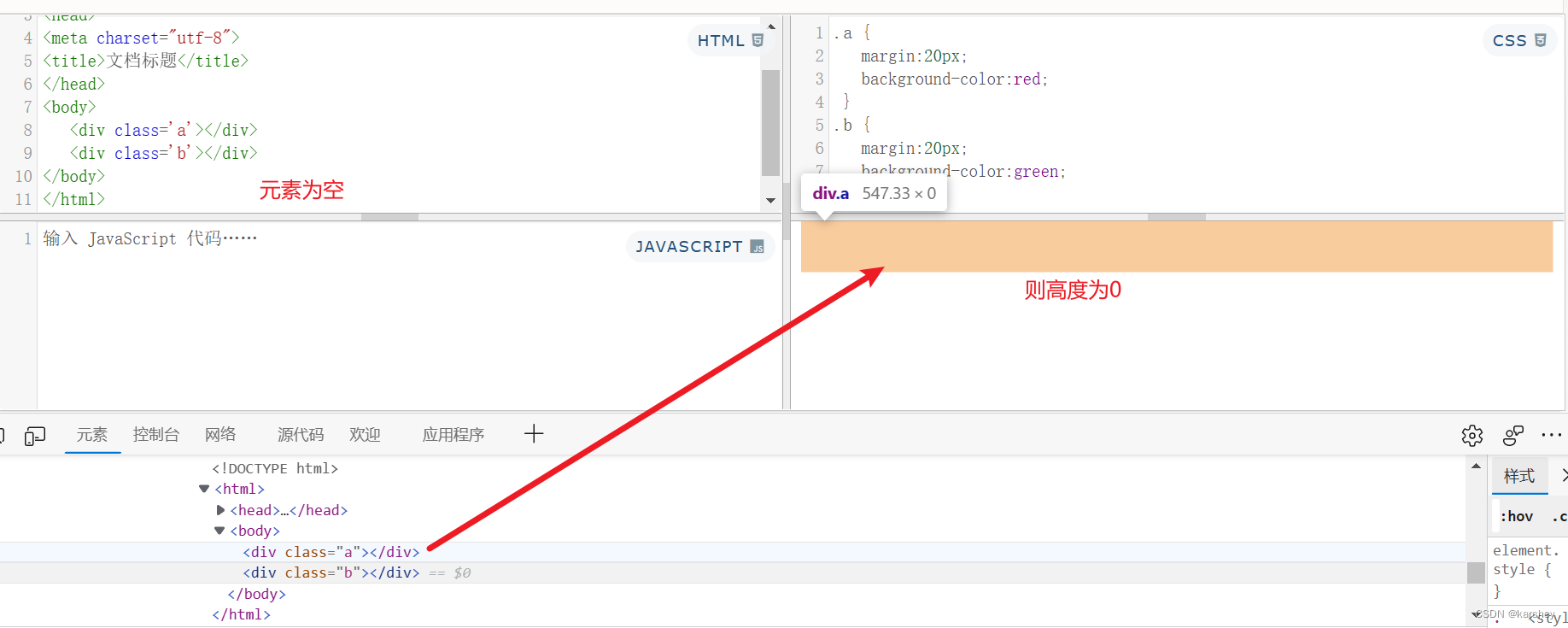This screenshot has width=1568, height=628.
Task: Open the DevTools more options ellipsis
Action: (1552, 435)
